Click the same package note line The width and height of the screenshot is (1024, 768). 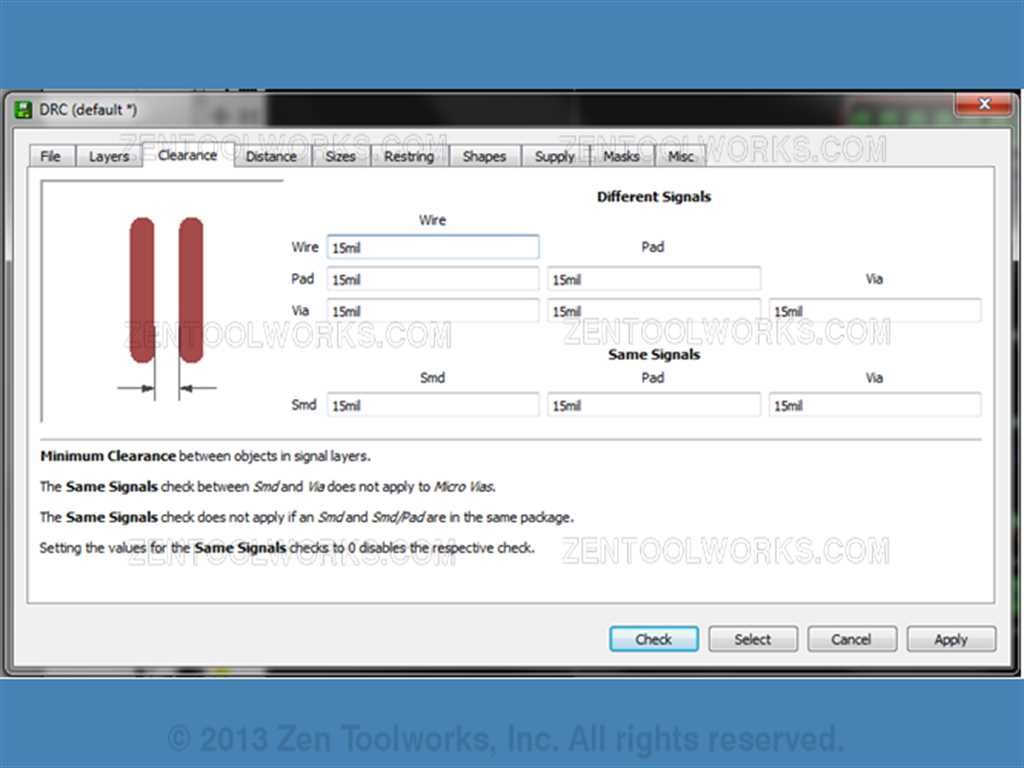[306, 517]
